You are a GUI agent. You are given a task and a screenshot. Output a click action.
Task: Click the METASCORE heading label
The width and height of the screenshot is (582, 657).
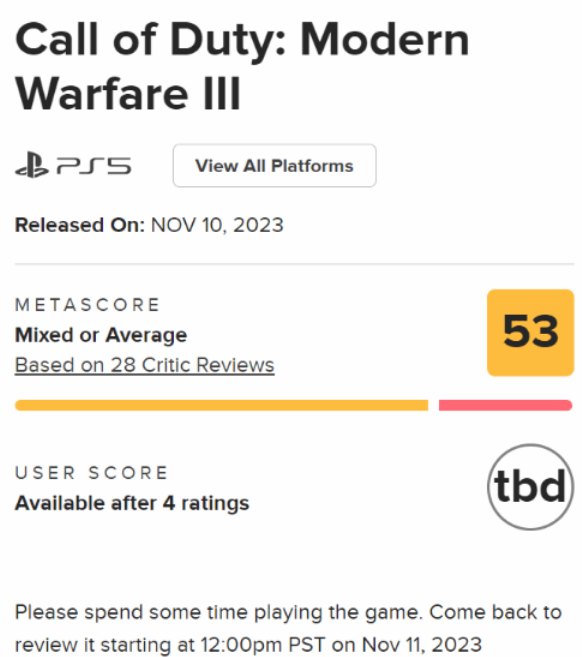click(x=88, y=305)
